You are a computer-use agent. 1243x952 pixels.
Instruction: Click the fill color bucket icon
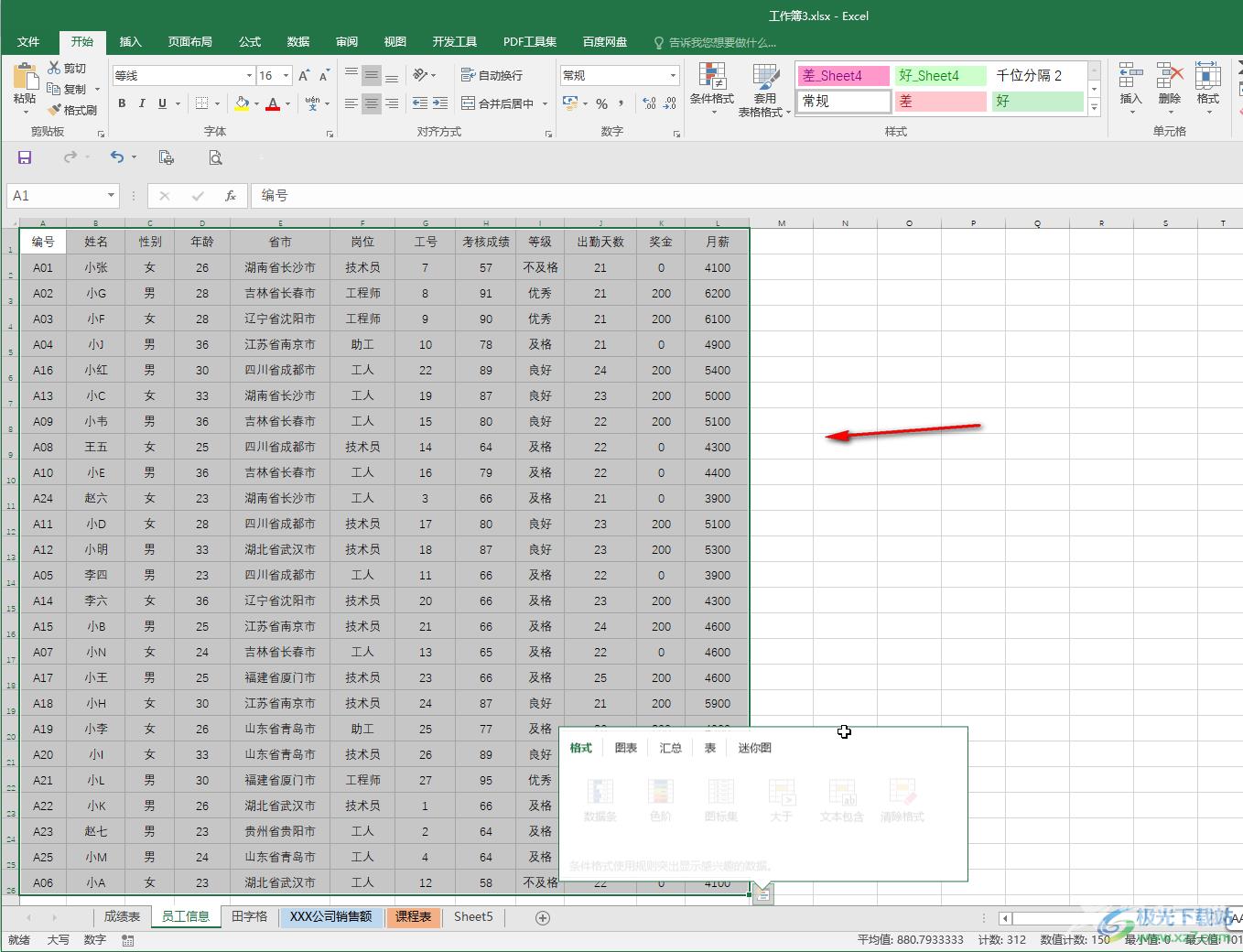pos(242,103)
